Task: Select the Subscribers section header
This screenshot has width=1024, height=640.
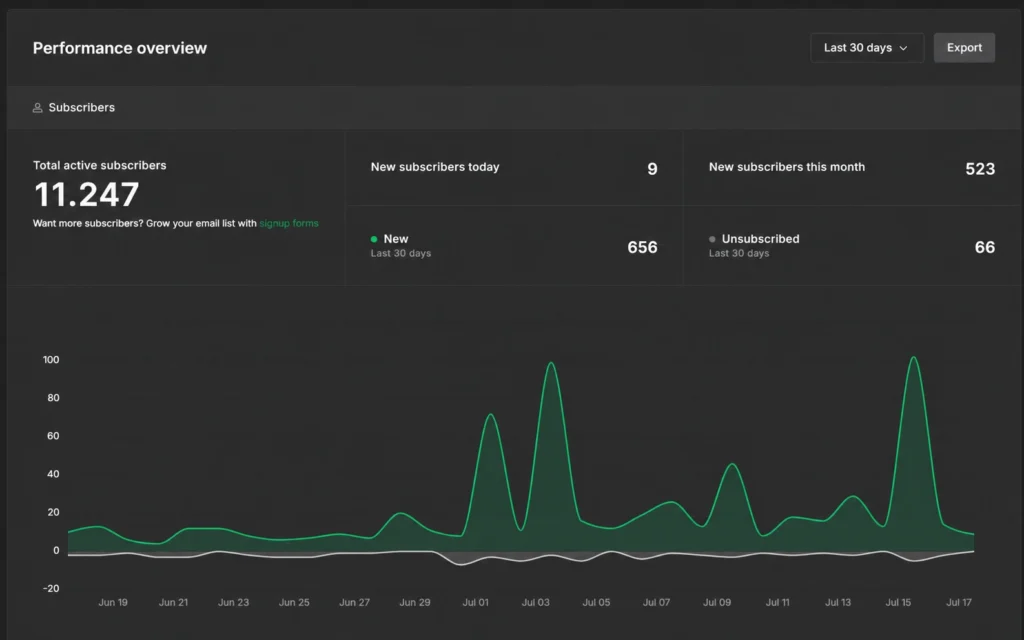Action: pyautogui.click(x=515, y=108)
